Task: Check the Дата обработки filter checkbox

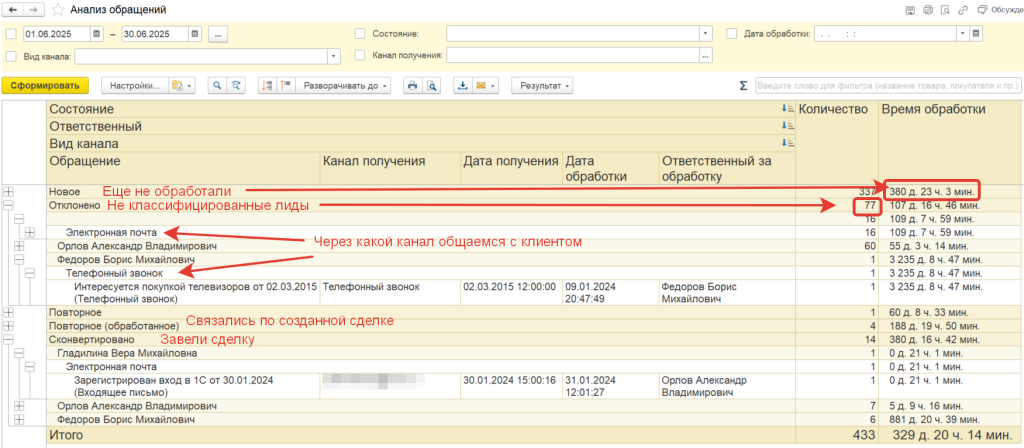Action: coord(732,33)
